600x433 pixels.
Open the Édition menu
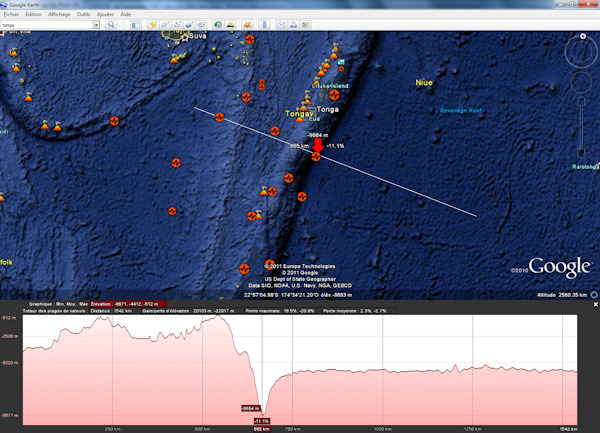point(33,14)
